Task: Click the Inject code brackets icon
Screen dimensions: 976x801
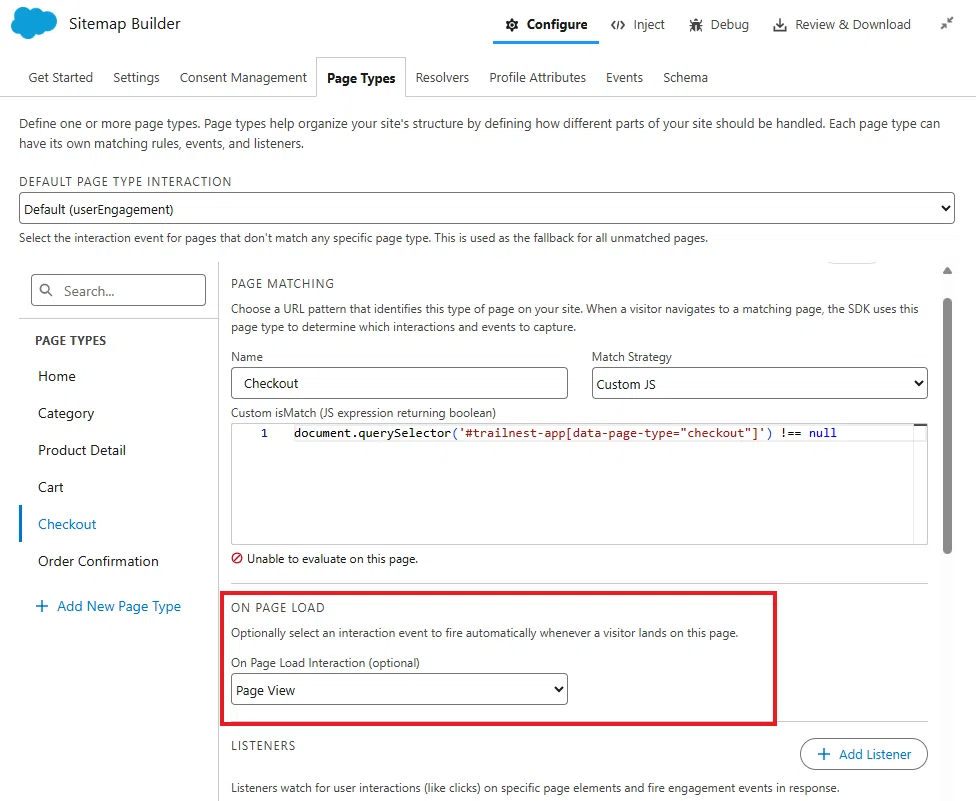Action: click(x=617, y=25)
